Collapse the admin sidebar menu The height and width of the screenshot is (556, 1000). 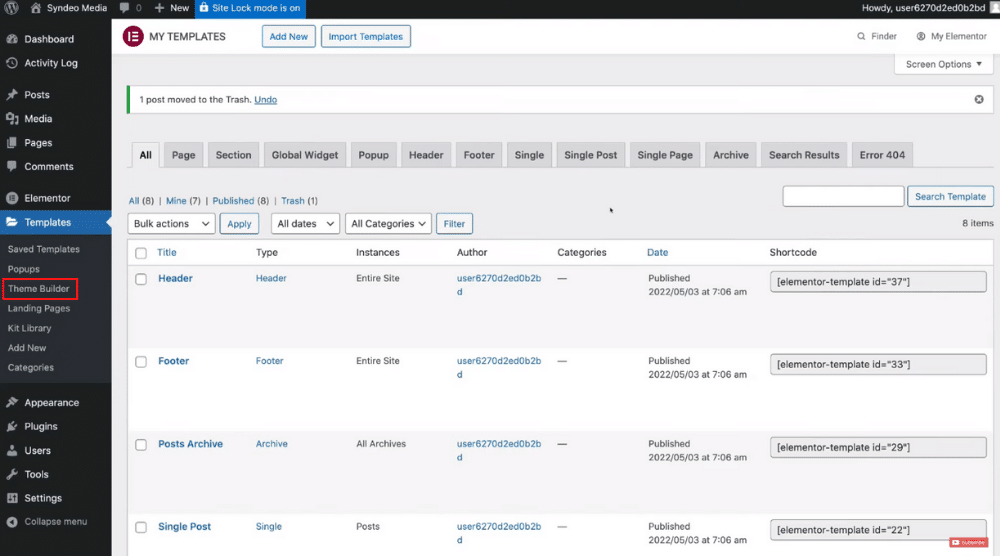tap(55, 522)
